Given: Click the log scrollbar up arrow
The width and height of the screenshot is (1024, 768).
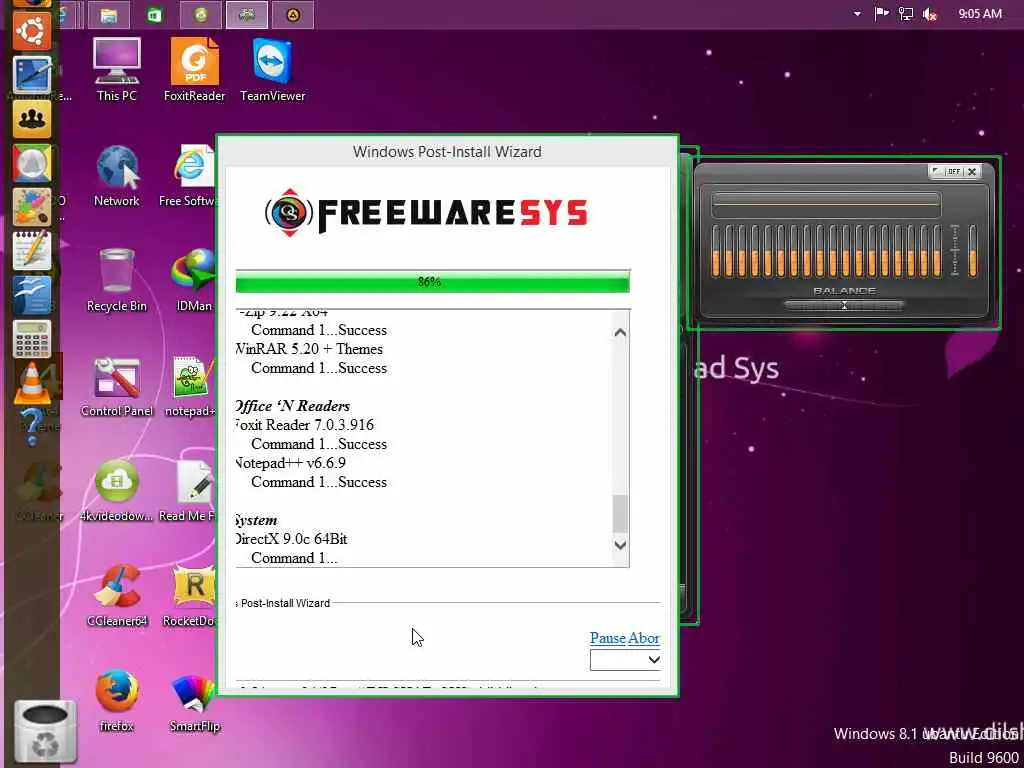Looking at the screenshot, I should click(x=620, y=332).
